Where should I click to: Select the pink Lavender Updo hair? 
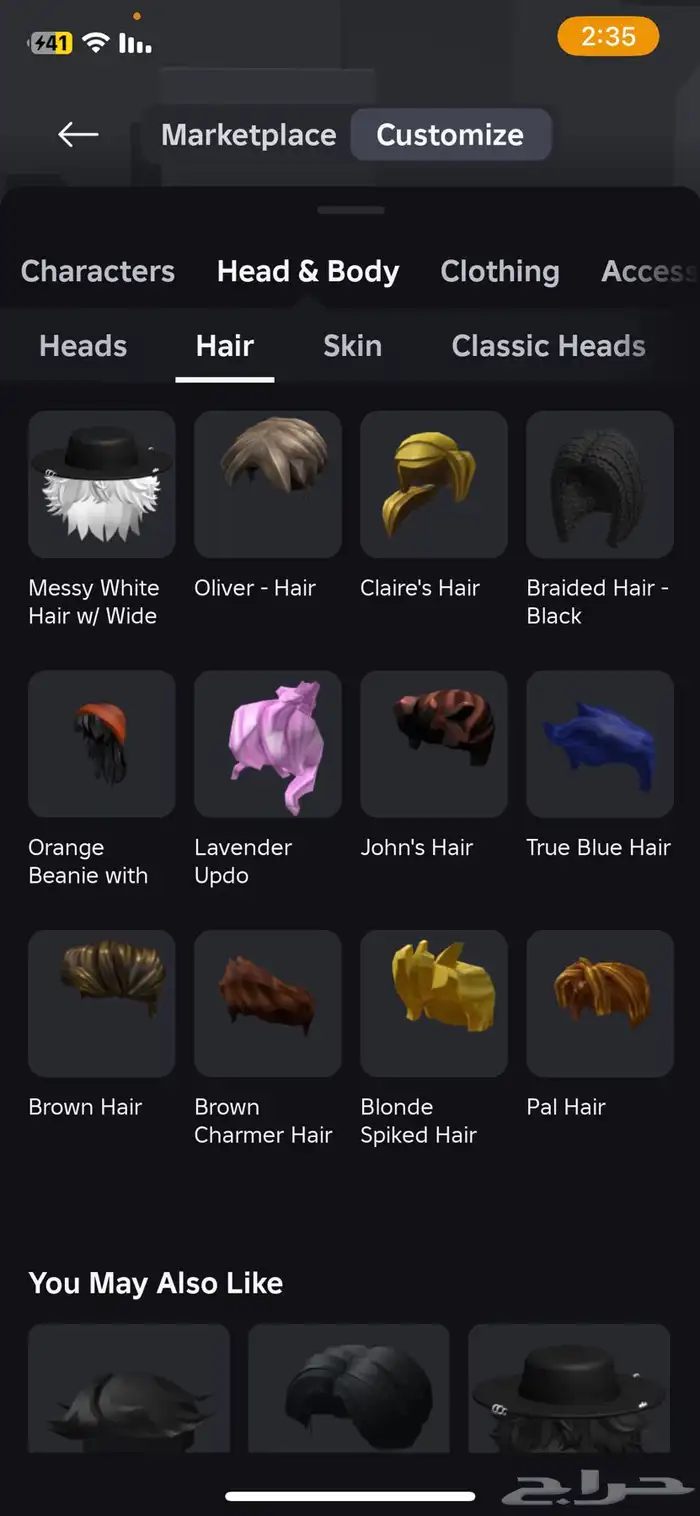268,744
